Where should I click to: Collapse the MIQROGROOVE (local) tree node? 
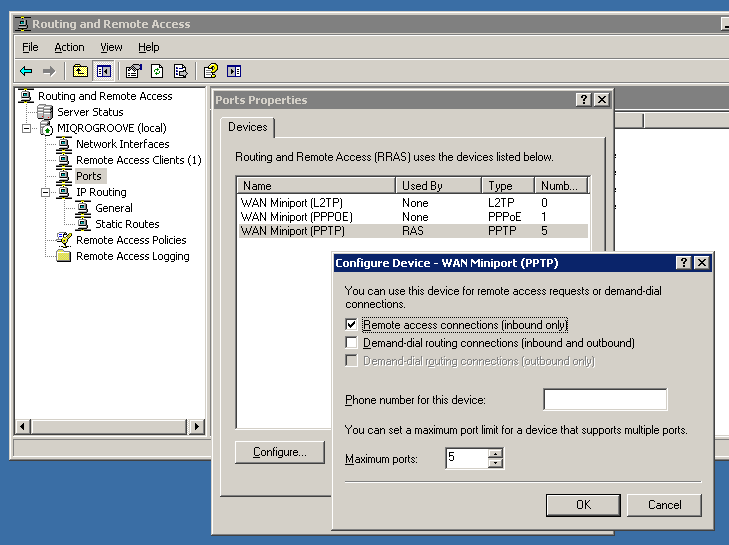point(27,128)
